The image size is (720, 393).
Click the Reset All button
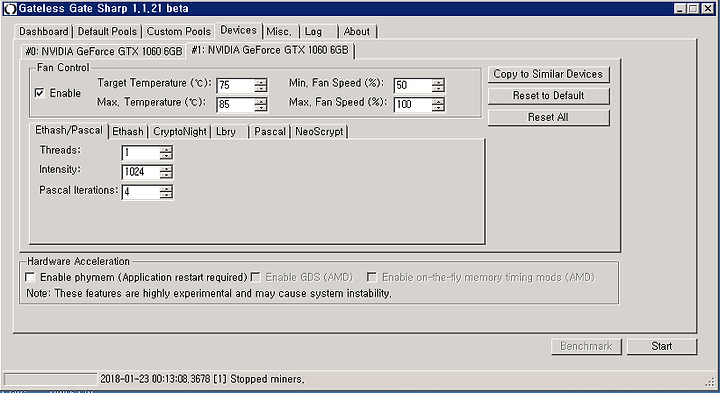(548, 118)
